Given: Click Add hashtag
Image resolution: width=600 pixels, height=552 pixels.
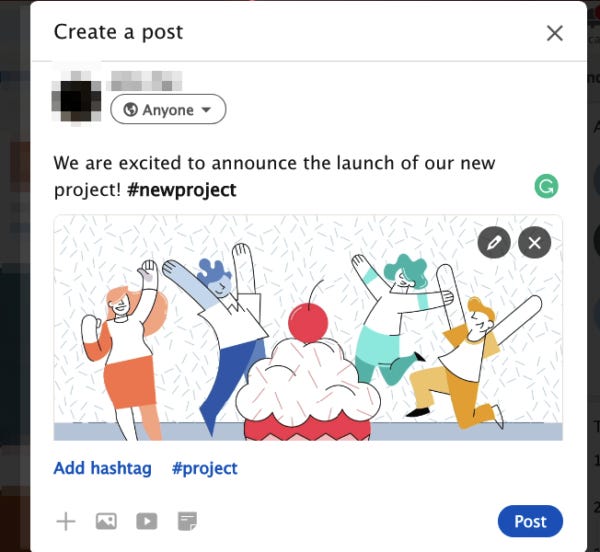Looking at the screenshot, I should coord(103,468).
